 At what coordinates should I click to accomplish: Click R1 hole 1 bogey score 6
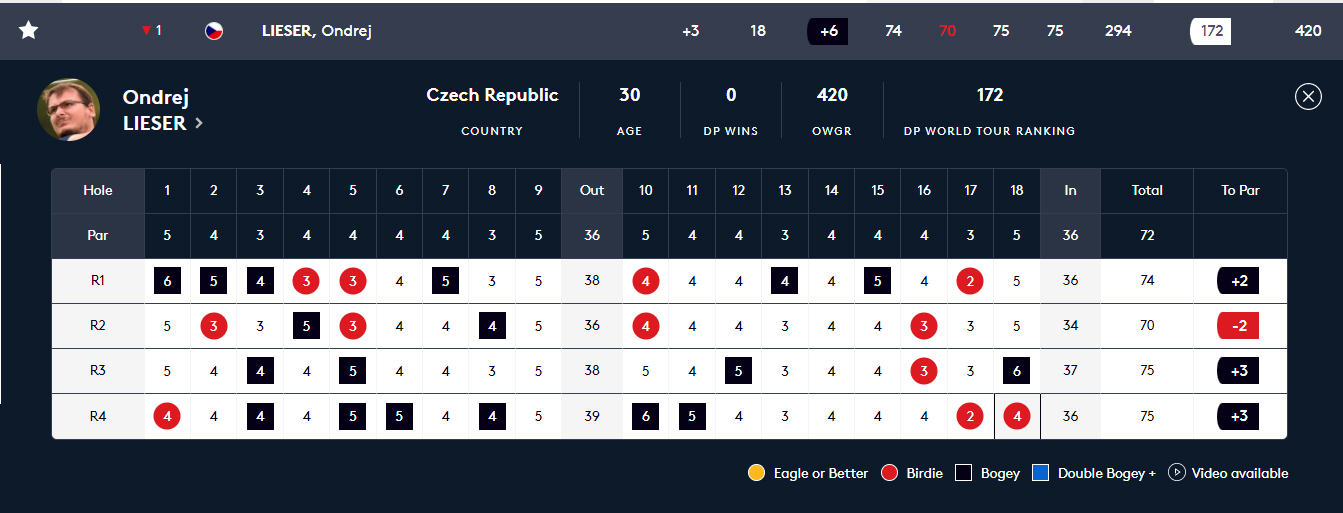click(167, 281)
